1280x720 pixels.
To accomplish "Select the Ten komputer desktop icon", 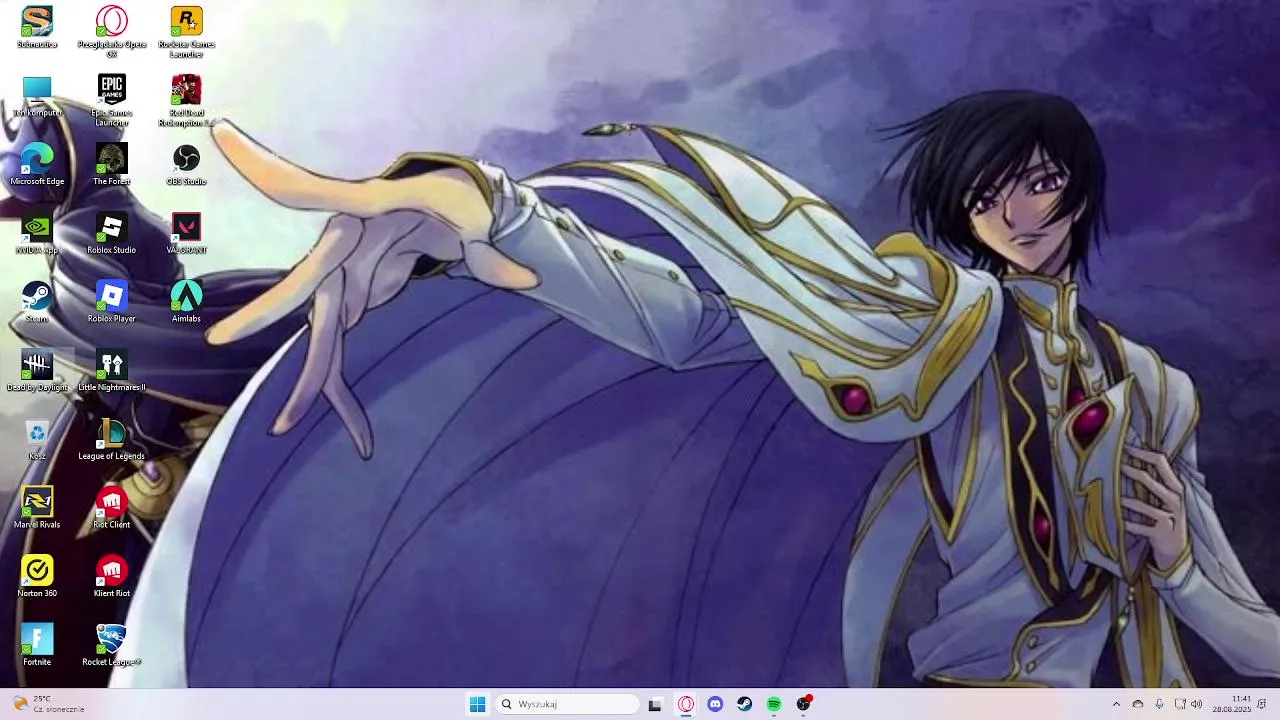I will (x=37, y=96).
